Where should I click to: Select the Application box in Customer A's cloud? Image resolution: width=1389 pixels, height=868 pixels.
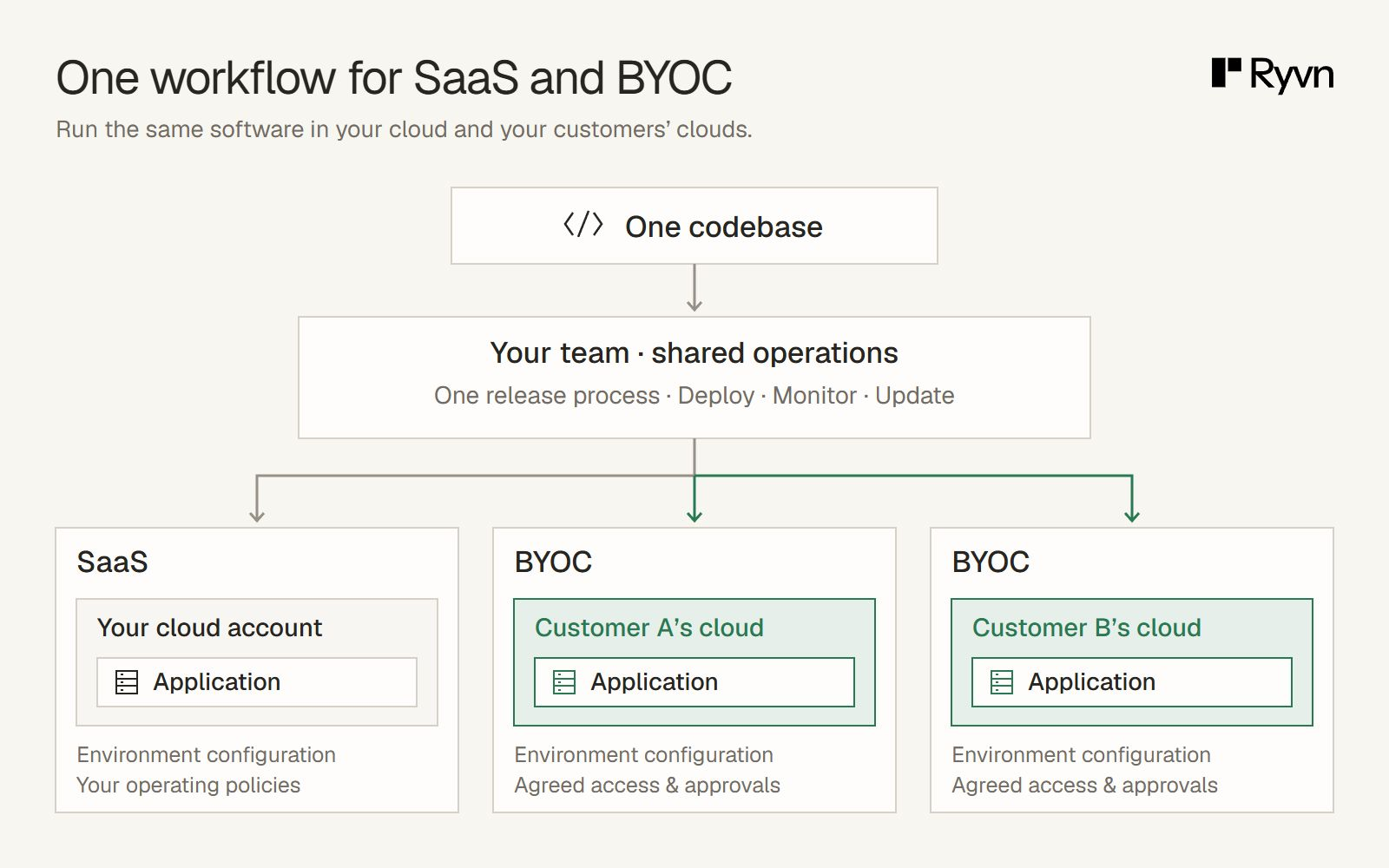694,682
